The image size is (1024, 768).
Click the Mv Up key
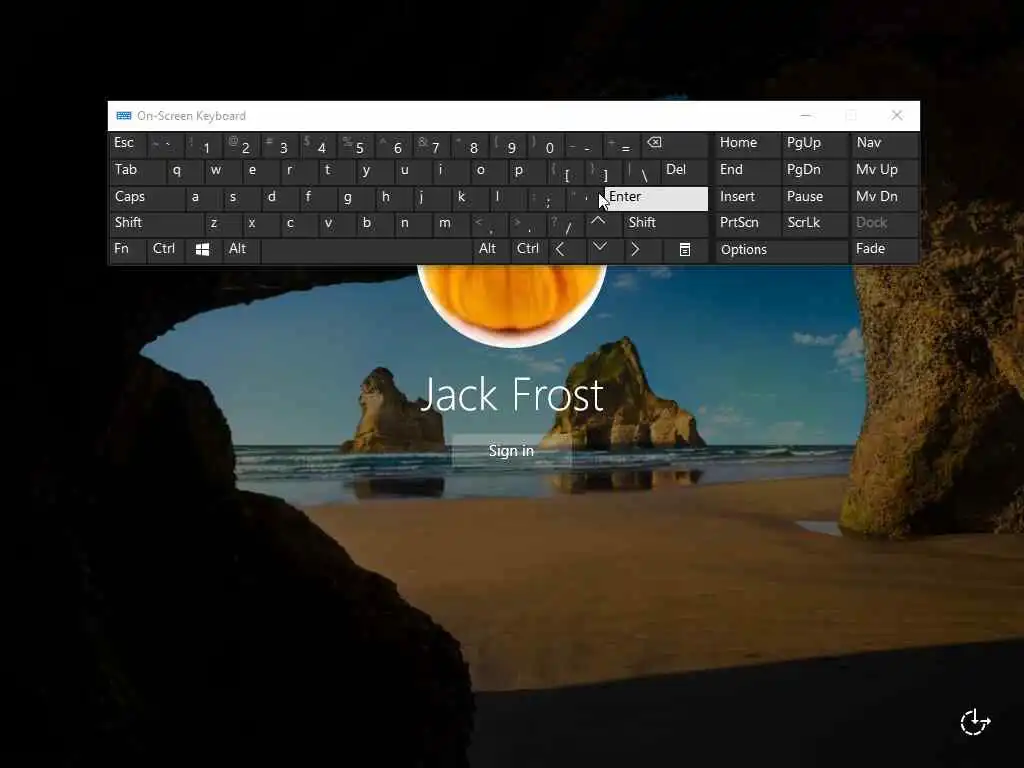pos(884,171)
